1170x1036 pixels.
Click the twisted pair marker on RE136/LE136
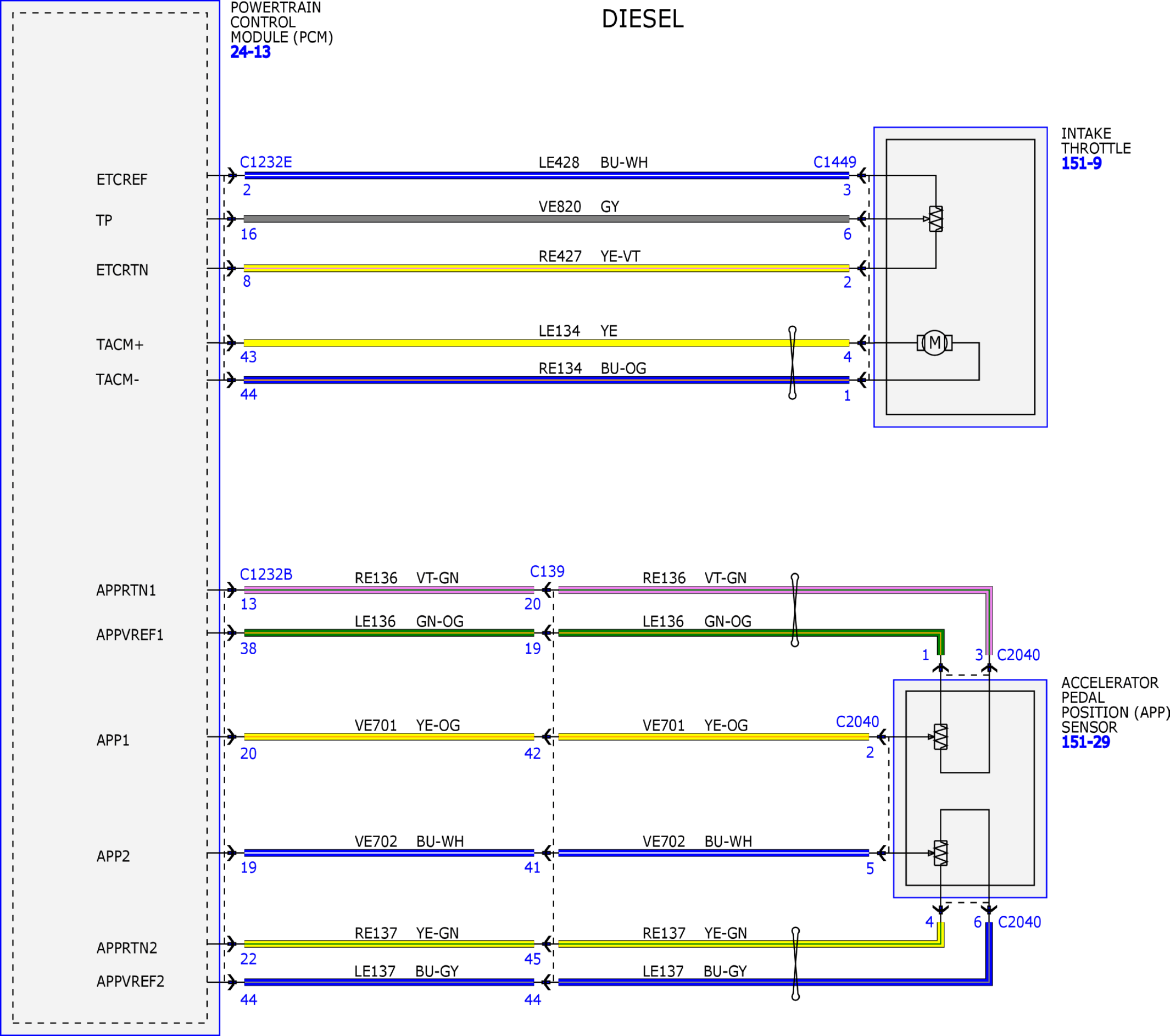point(794,610)
